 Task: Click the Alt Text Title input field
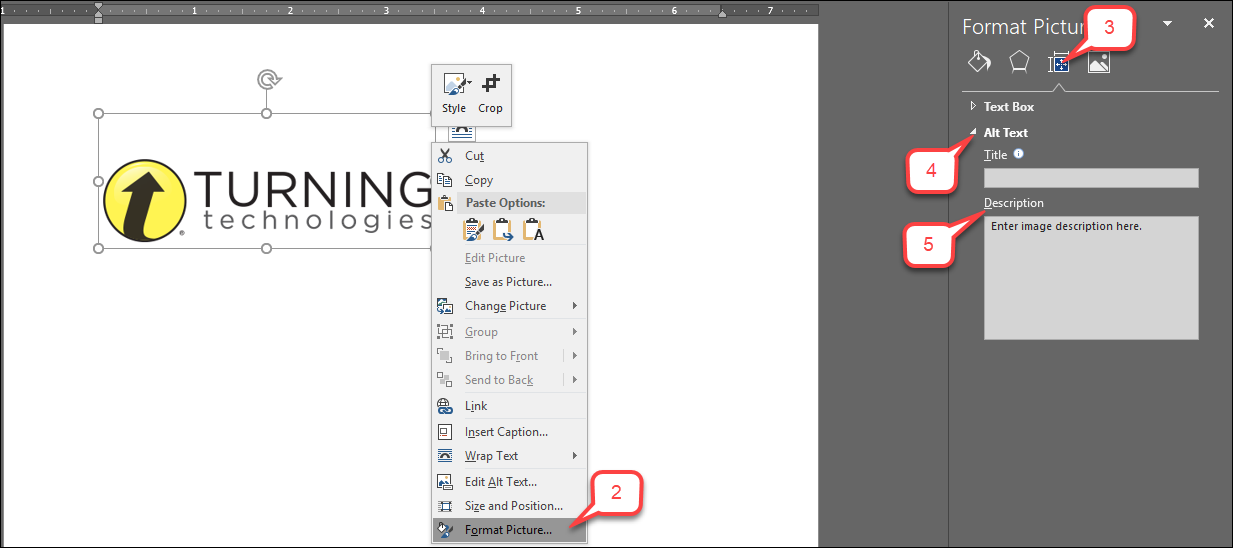tap(1091, 178)
